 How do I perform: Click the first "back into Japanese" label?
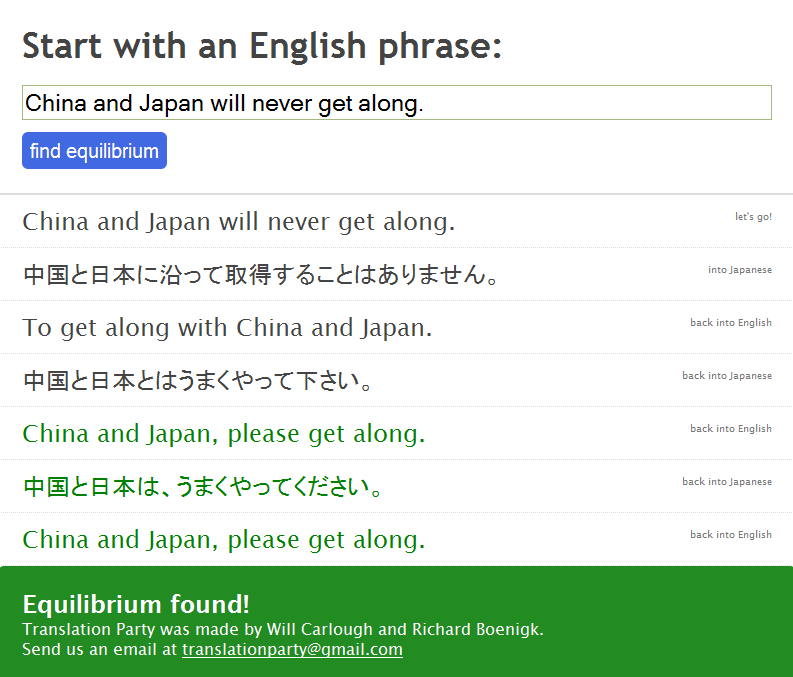click(x=727, y=376)
